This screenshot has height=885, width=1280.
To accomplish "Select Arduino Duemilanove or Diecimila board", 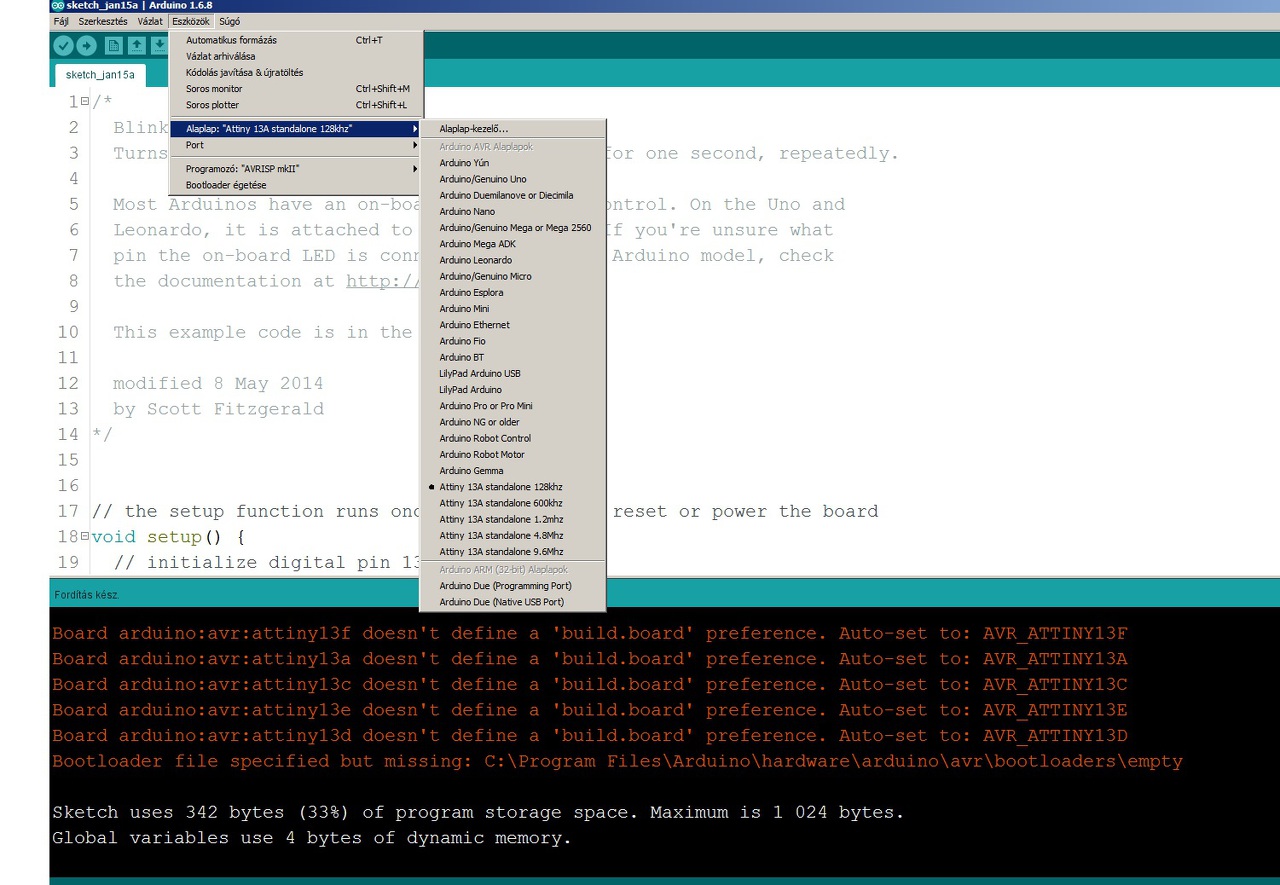I will tap(513, 195).
